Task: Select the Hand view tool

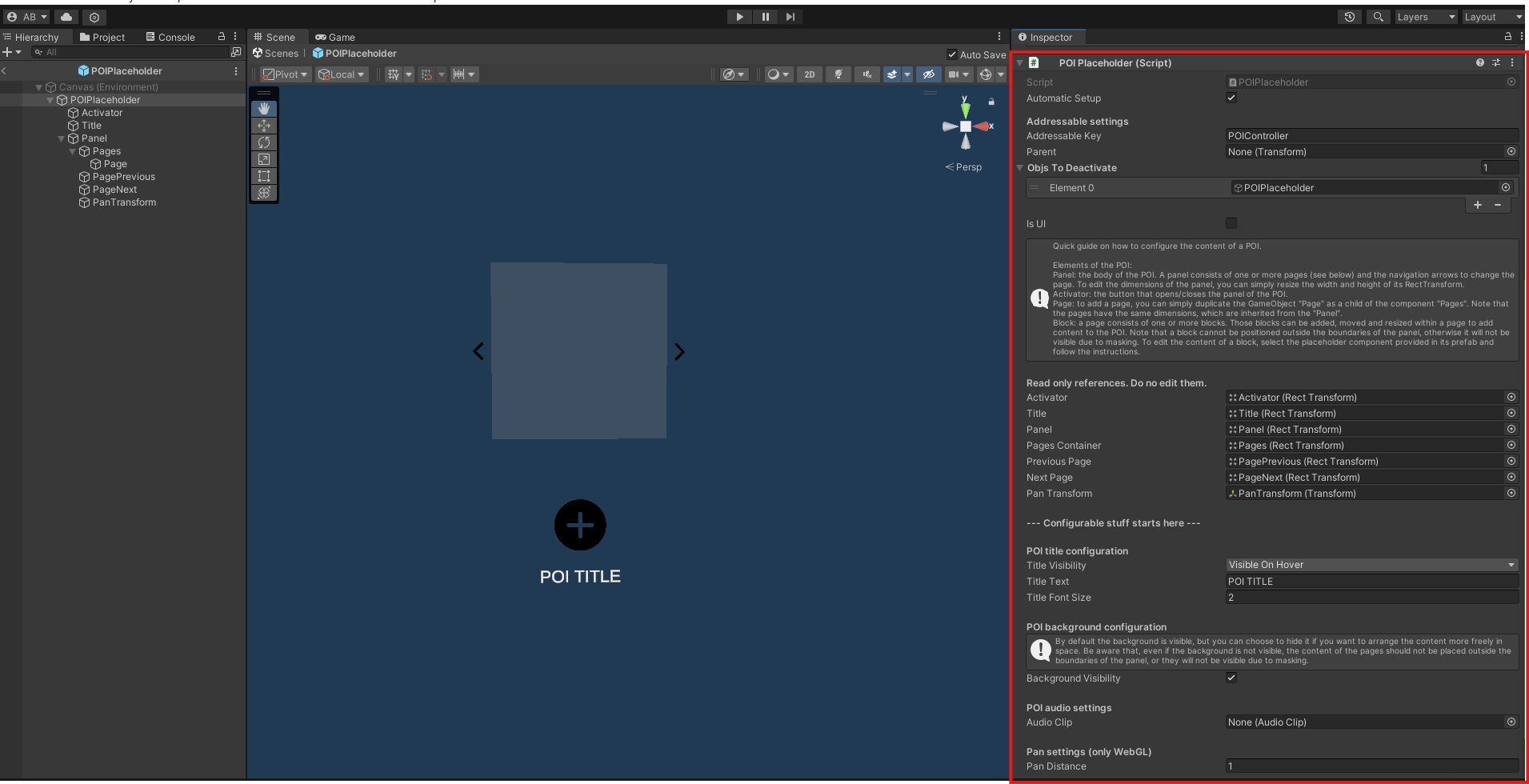Action: coord(264,108)
